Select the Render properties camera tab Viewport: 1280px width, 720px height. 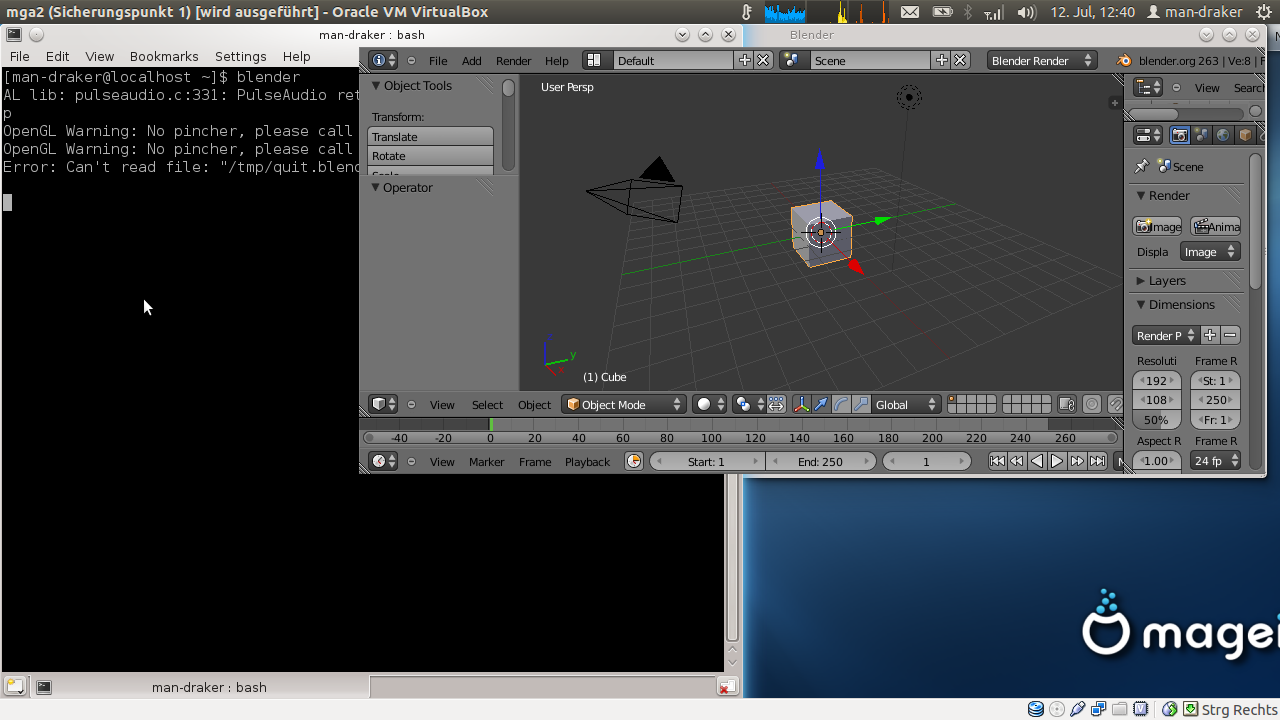coord(1180,135)
